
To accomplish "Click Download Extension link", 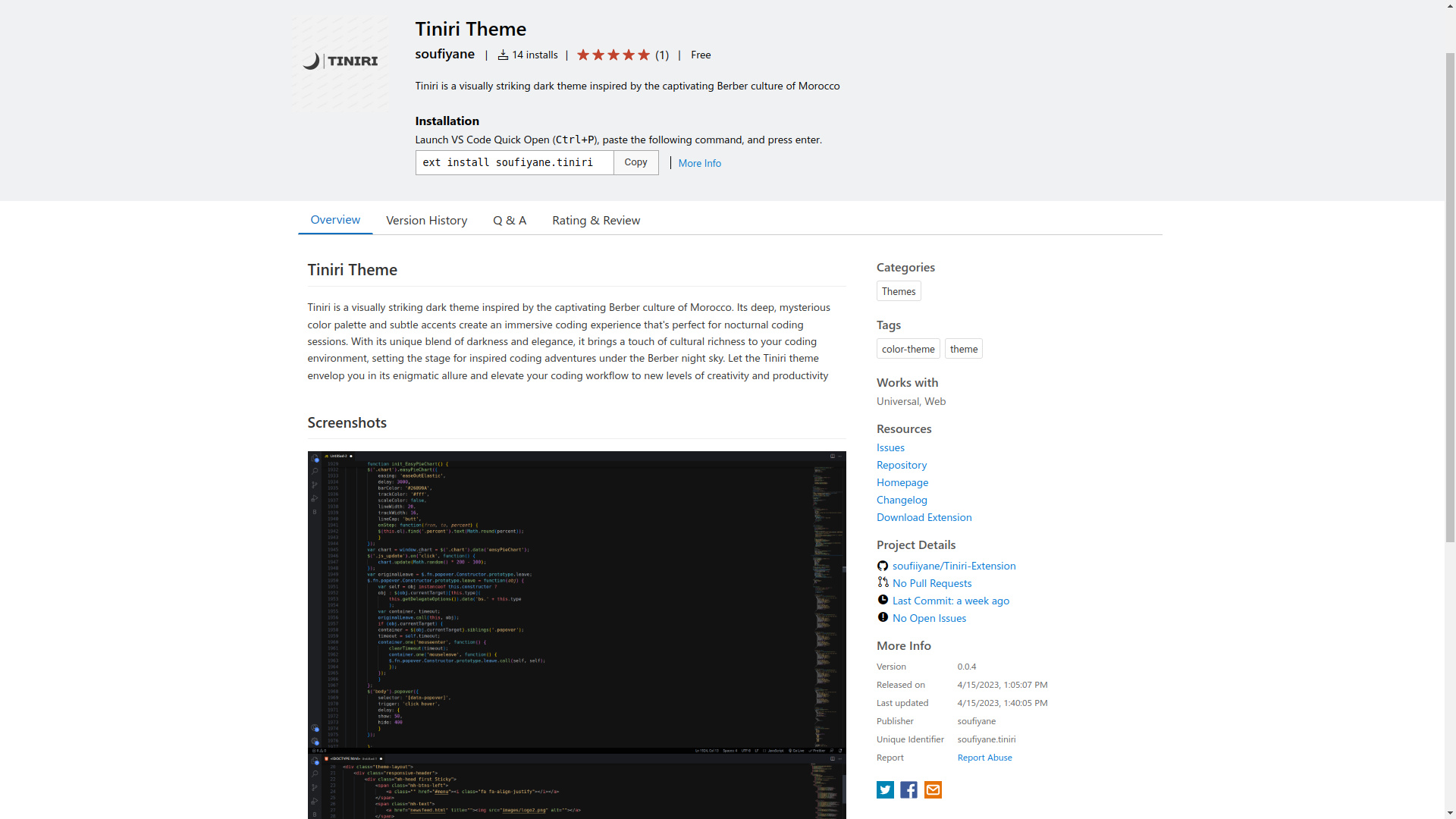I will point(924,517).
